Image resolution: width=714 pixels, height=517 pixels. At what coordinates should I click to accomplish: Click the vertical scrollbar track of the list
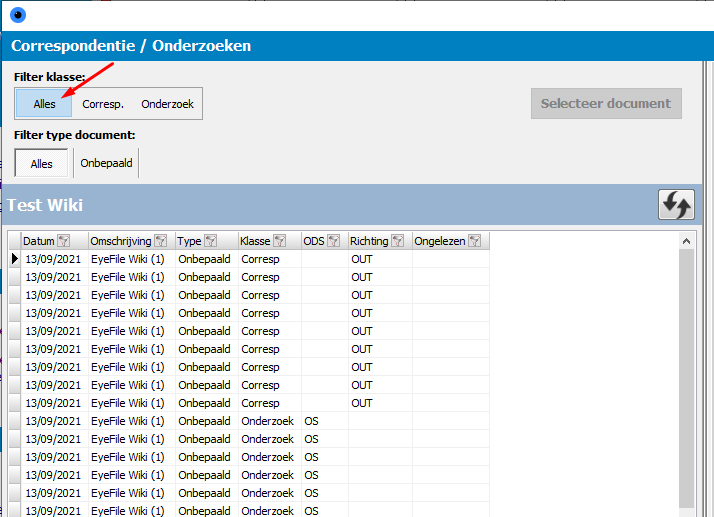tap(686, 378)
